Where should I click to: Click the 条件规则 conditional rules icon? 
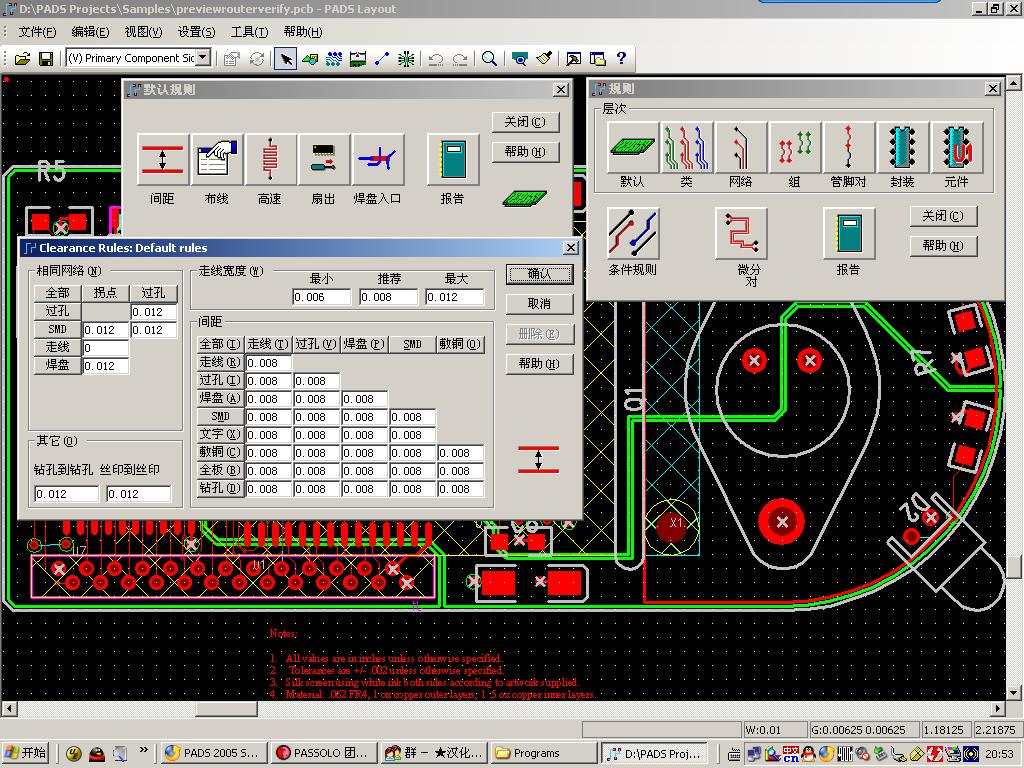(633, 233)
